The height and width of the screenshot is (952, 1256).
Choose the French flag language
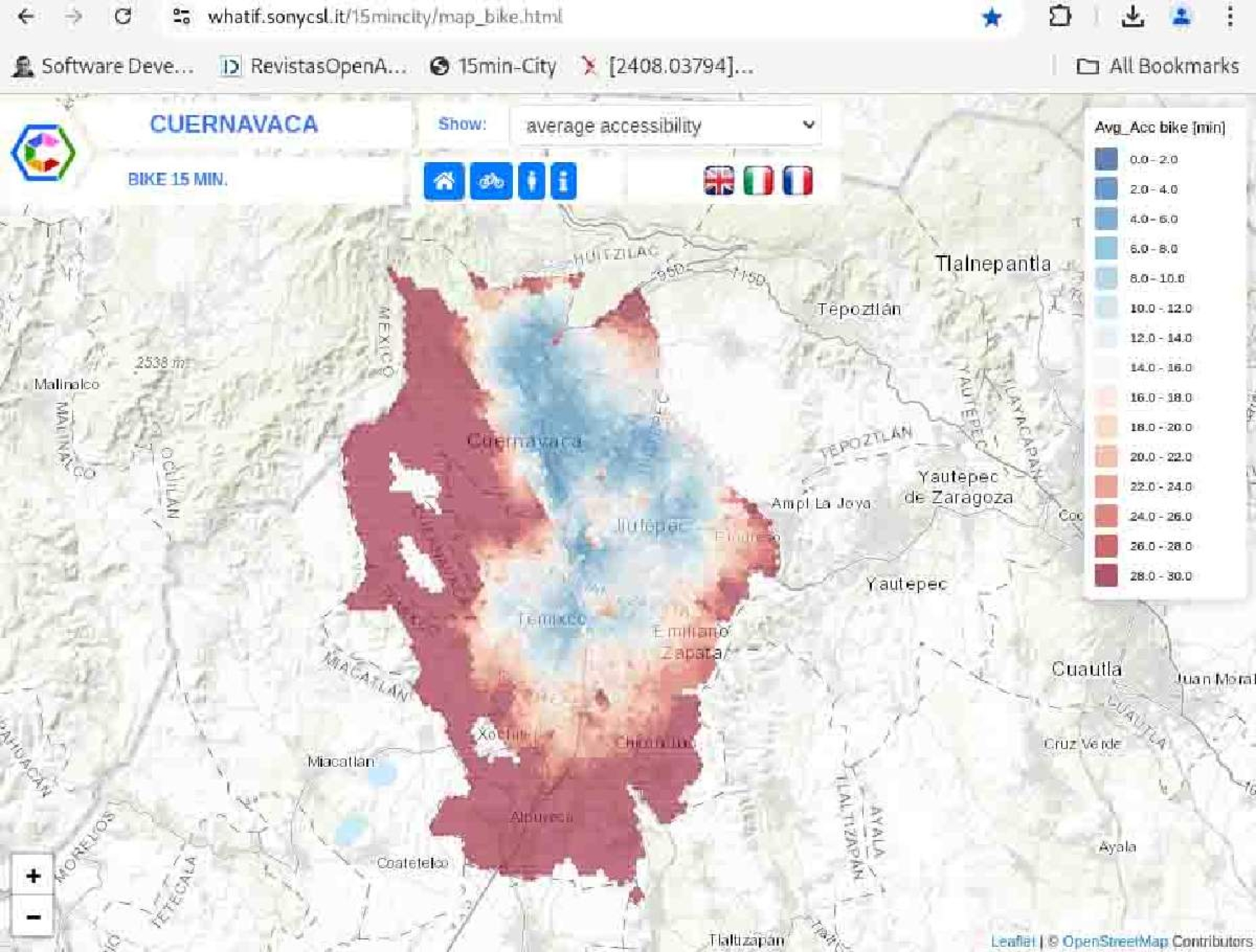click(797, 180)
